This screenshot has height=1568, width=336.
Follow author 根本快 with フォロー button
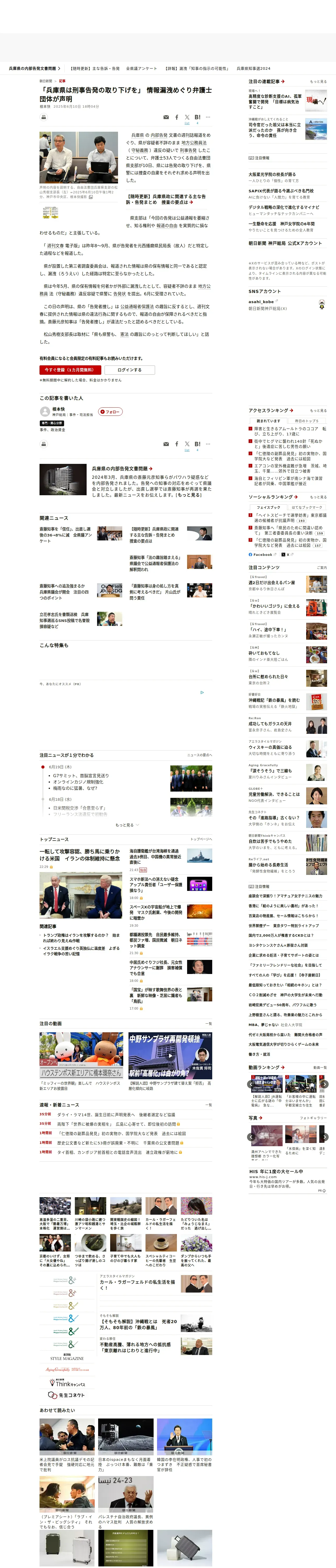click(x=110, y=412)
